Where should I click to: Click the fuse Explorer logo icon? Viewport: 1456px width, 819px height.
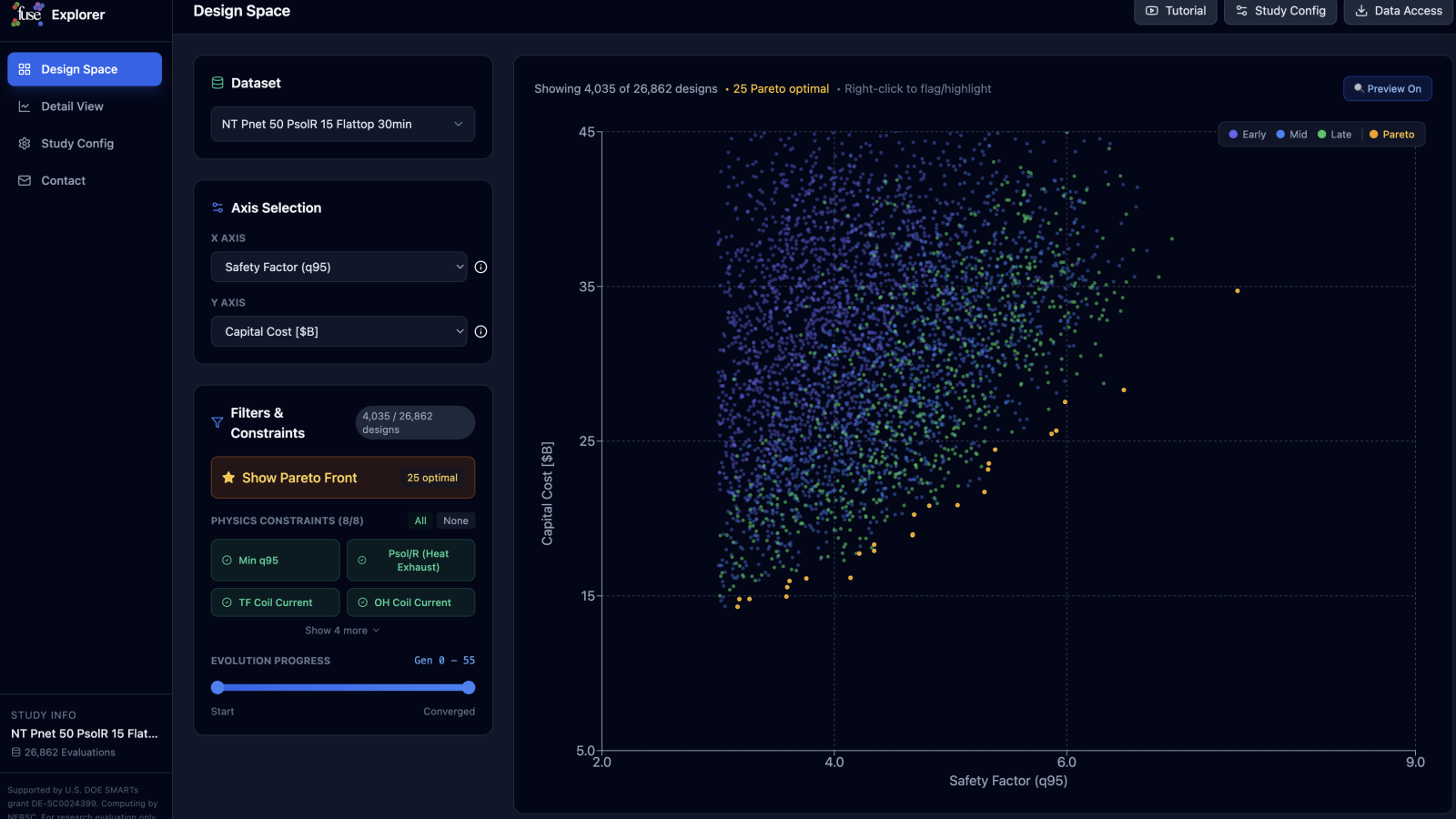[27, 14]
